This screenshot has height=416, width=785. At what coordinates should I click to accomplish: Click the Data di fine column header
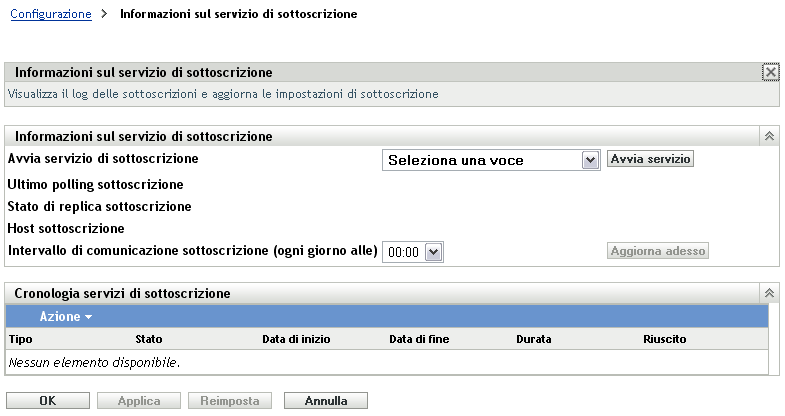pyautogui.click(x=419, y=340)
